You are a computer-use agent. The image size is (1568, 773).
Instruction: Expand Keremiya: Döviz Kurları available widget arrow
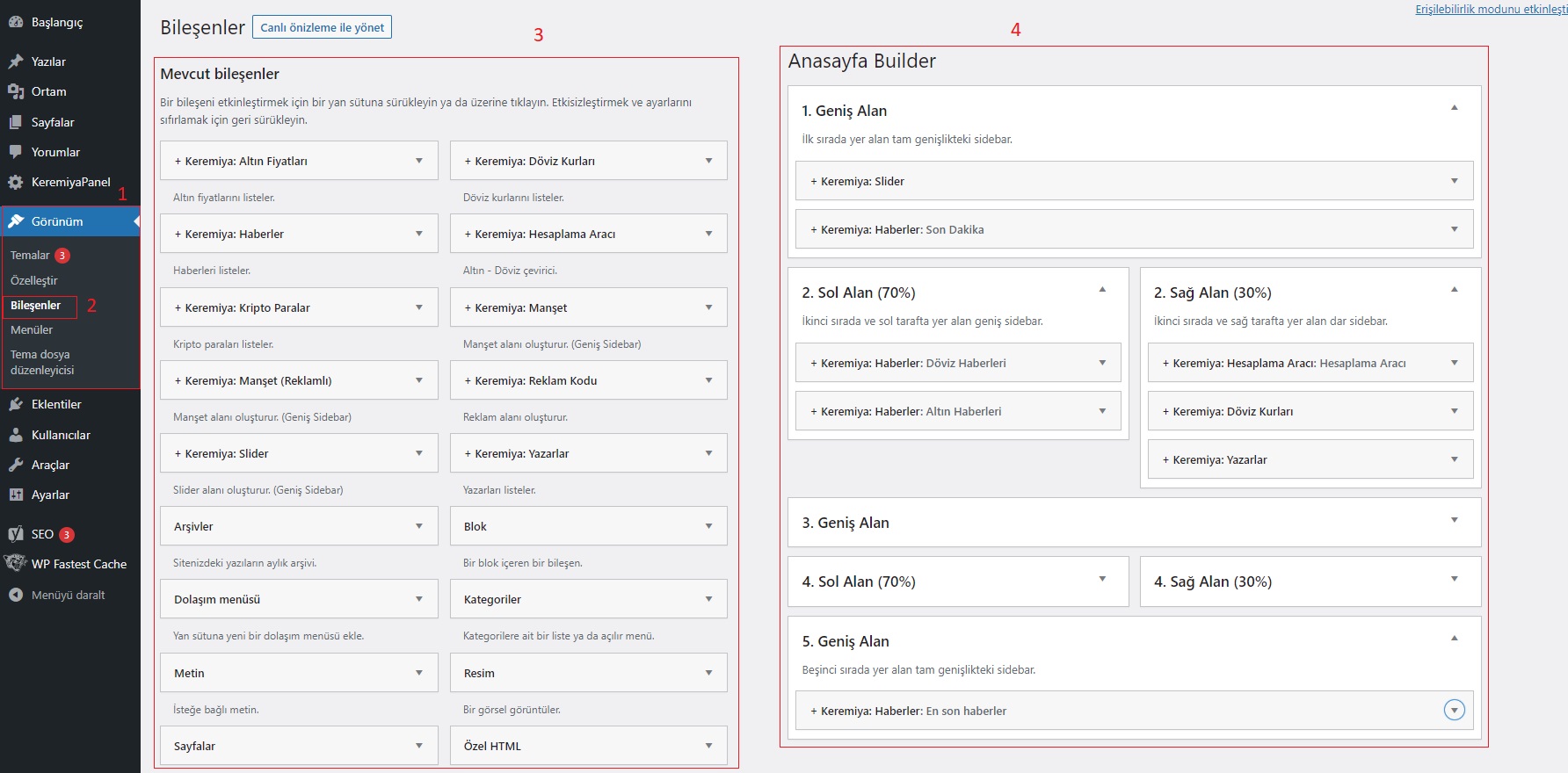709,161
